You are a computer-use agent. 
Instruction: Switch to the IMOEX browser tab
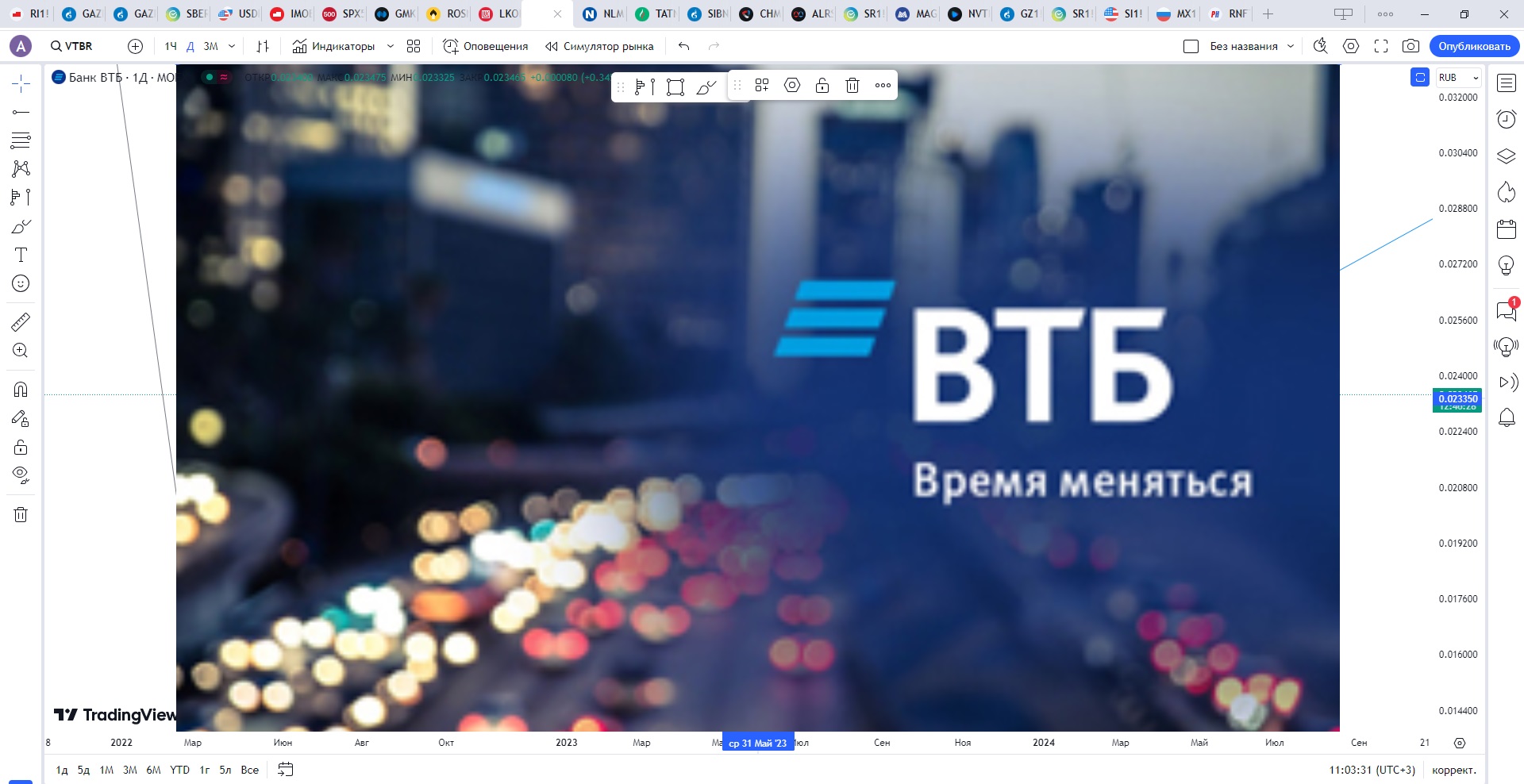click(x=291, y=13)
